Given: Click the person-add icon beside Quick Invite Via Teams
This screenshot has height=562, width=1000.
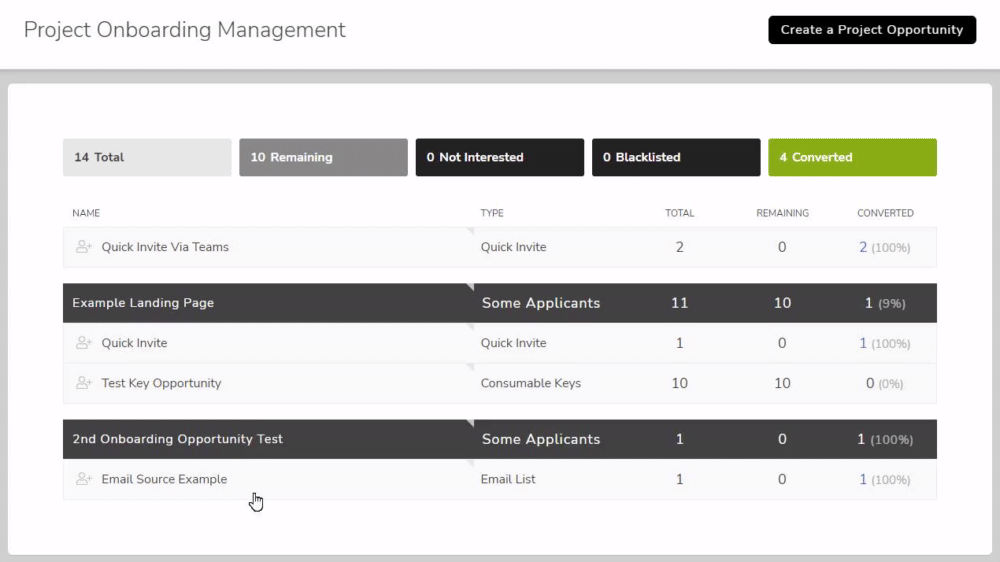Looking at the screenshot, I should coord(84,247).
